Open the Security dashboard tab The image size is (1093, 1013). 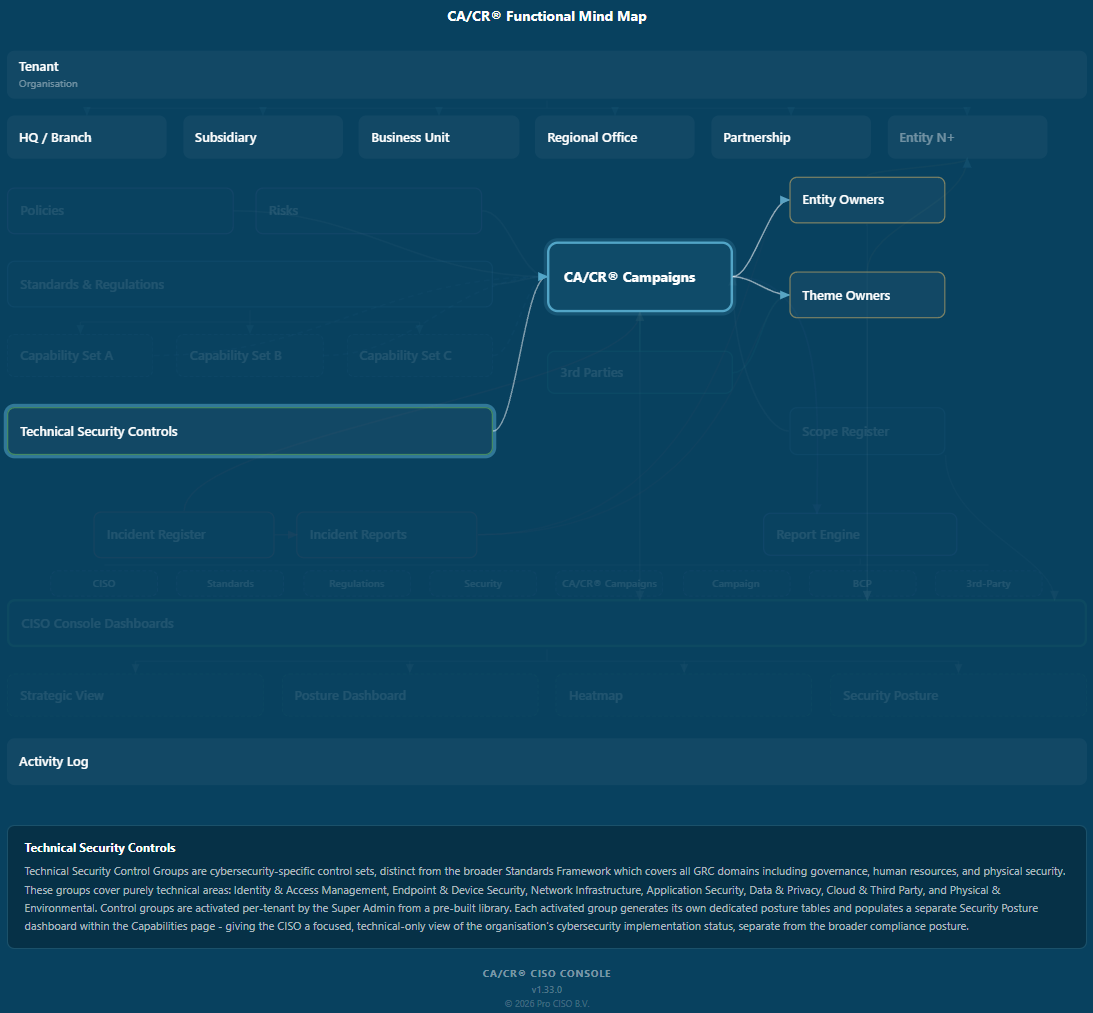483,584
